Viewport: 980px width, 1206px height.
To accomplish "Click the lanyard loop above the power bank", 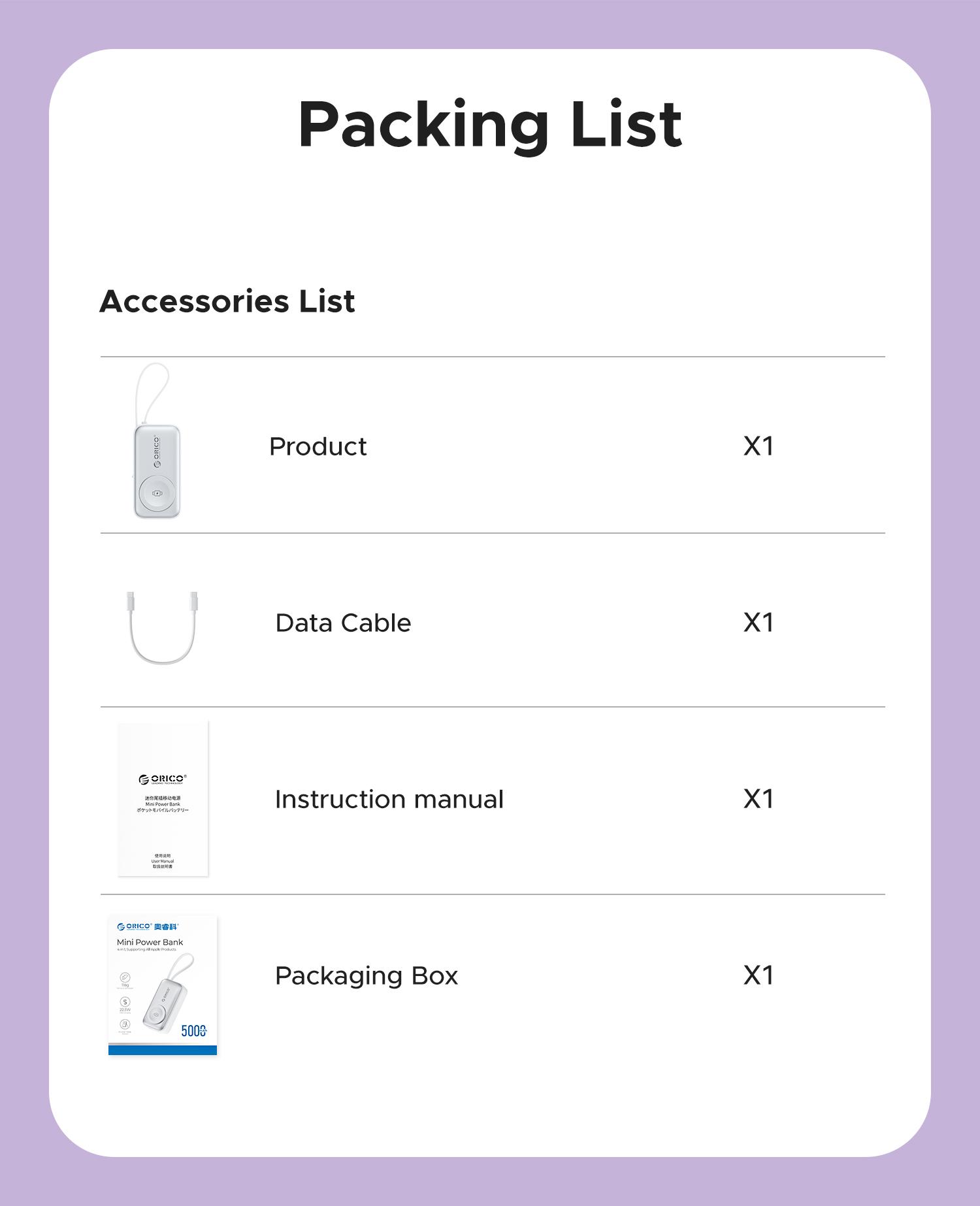I will click(153, 391).
